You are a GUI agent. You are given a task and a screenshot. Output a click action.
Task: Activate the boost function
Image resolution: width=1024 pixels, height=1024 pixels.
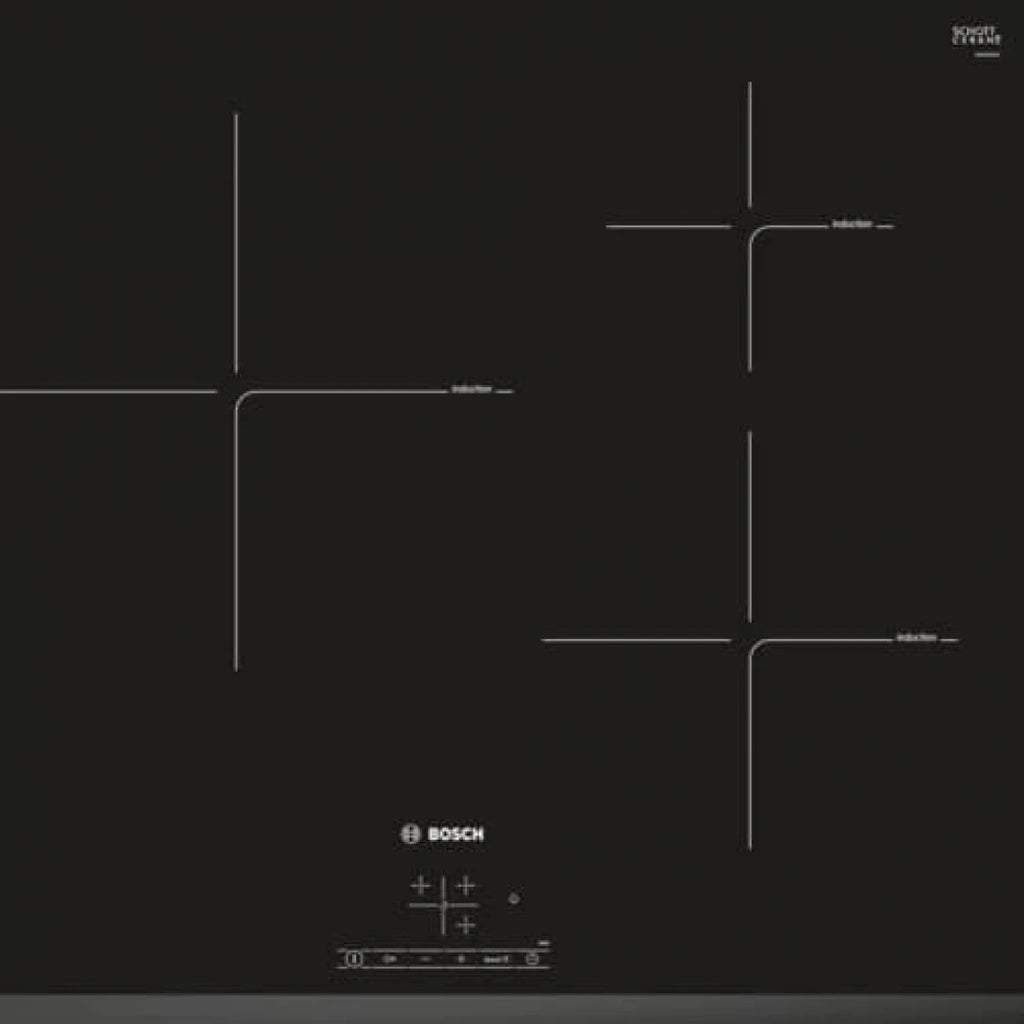point(496,959)
